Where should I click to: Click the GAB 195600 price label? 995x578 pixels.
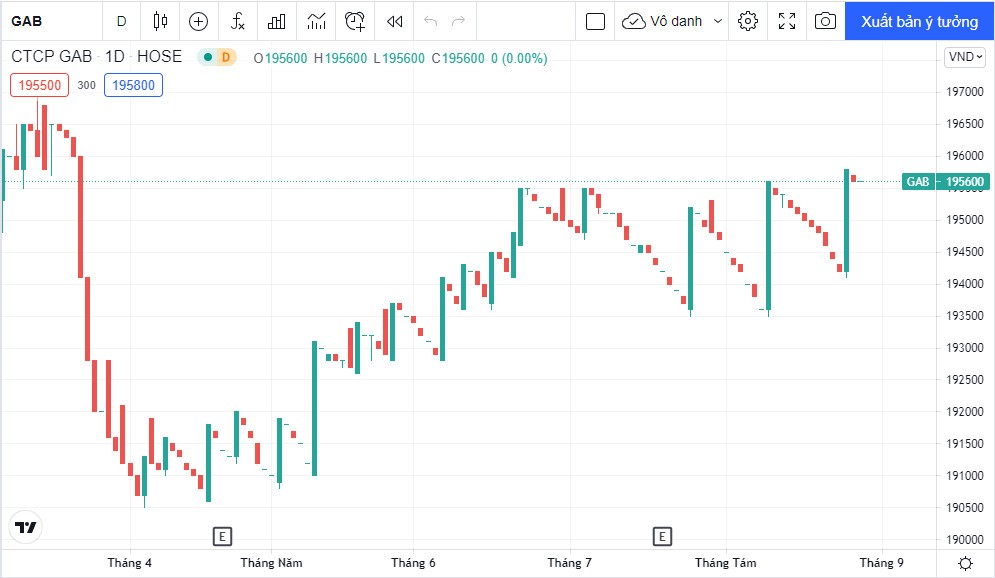946,181
